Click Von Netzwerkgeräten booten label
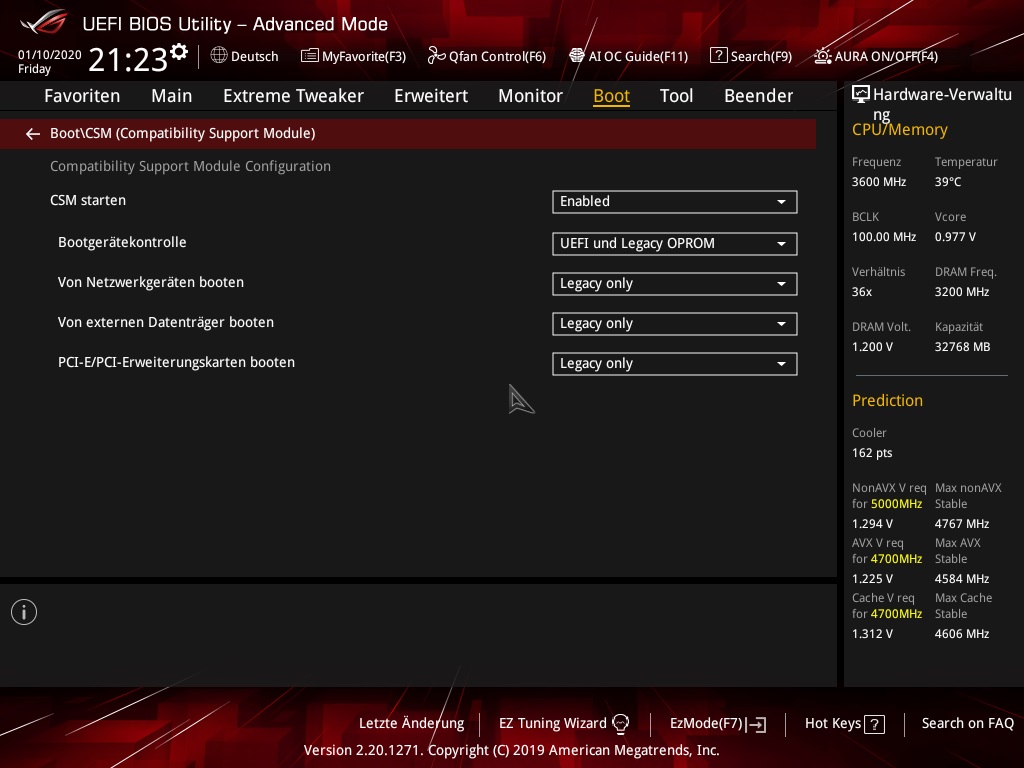This screenshot has width=1024, height=768. 151,282
